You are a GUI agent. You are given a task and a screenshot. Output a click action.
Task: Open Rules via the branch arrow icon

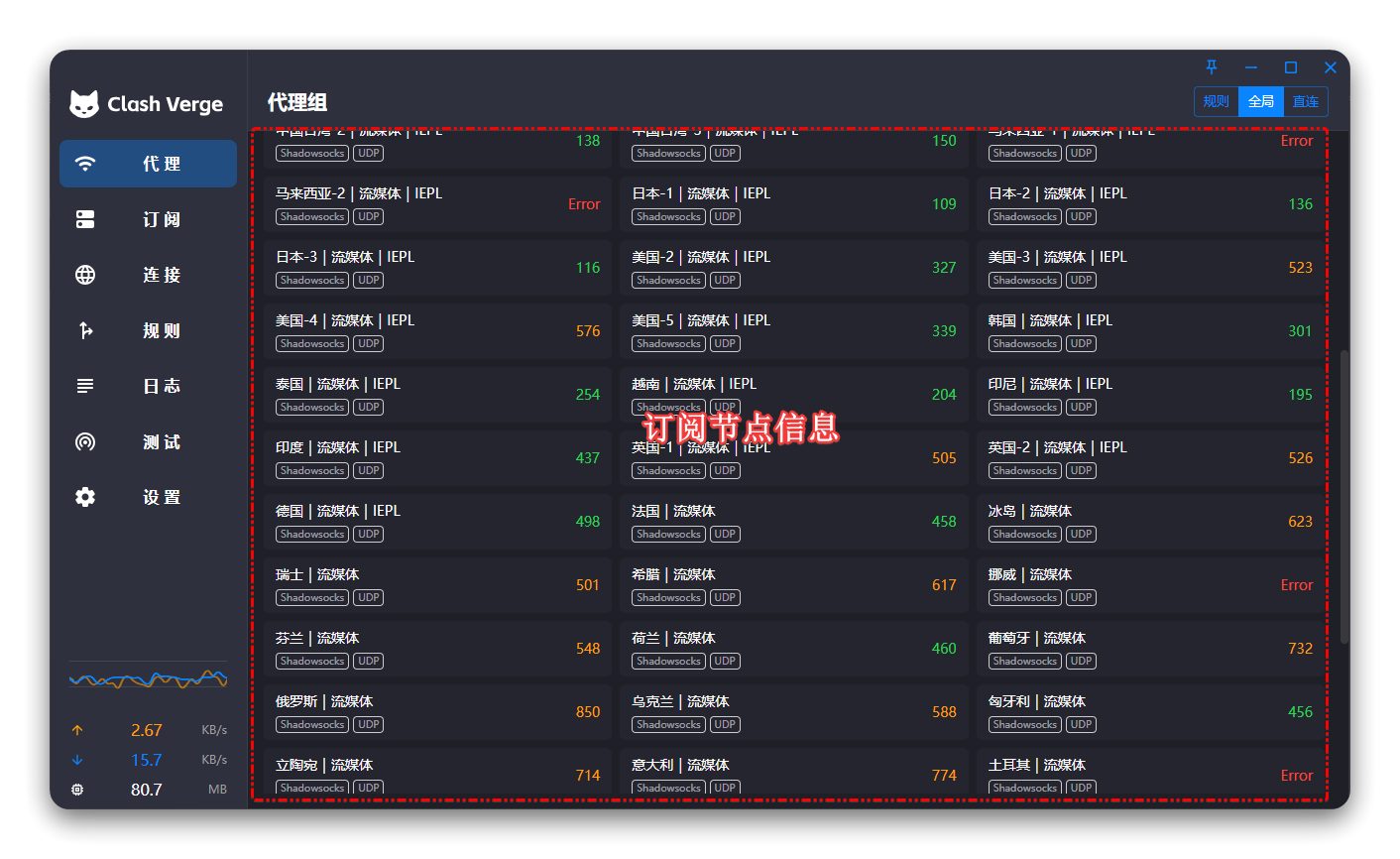(x=86, y=330)
